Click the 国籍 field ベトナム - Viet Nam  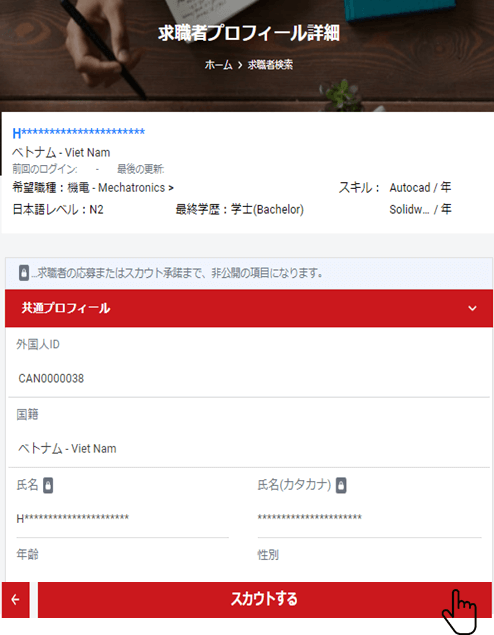coord(67,449)
